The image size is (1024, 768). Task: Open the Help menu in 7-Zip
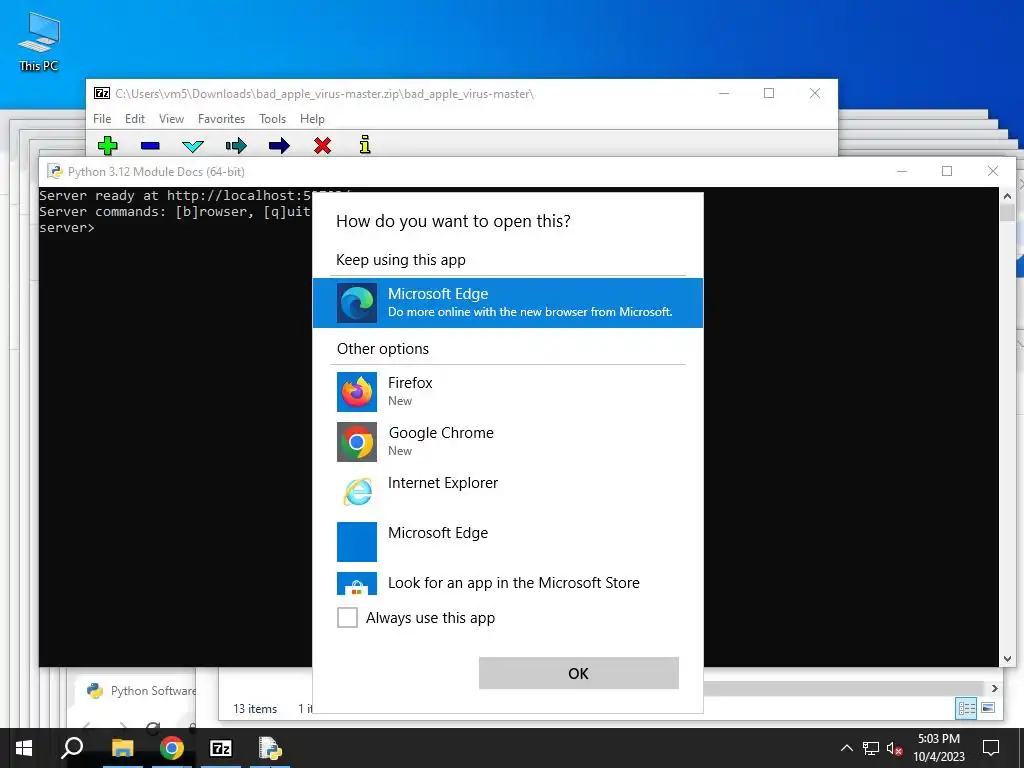tap(312, 119)
